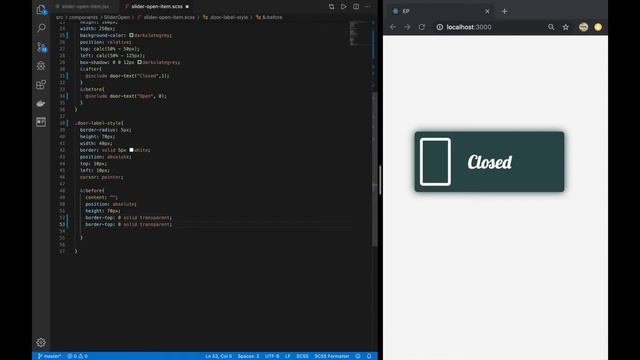The image size is (640, 360).
Task: Go back in the browser
Action: coord(393,27)
